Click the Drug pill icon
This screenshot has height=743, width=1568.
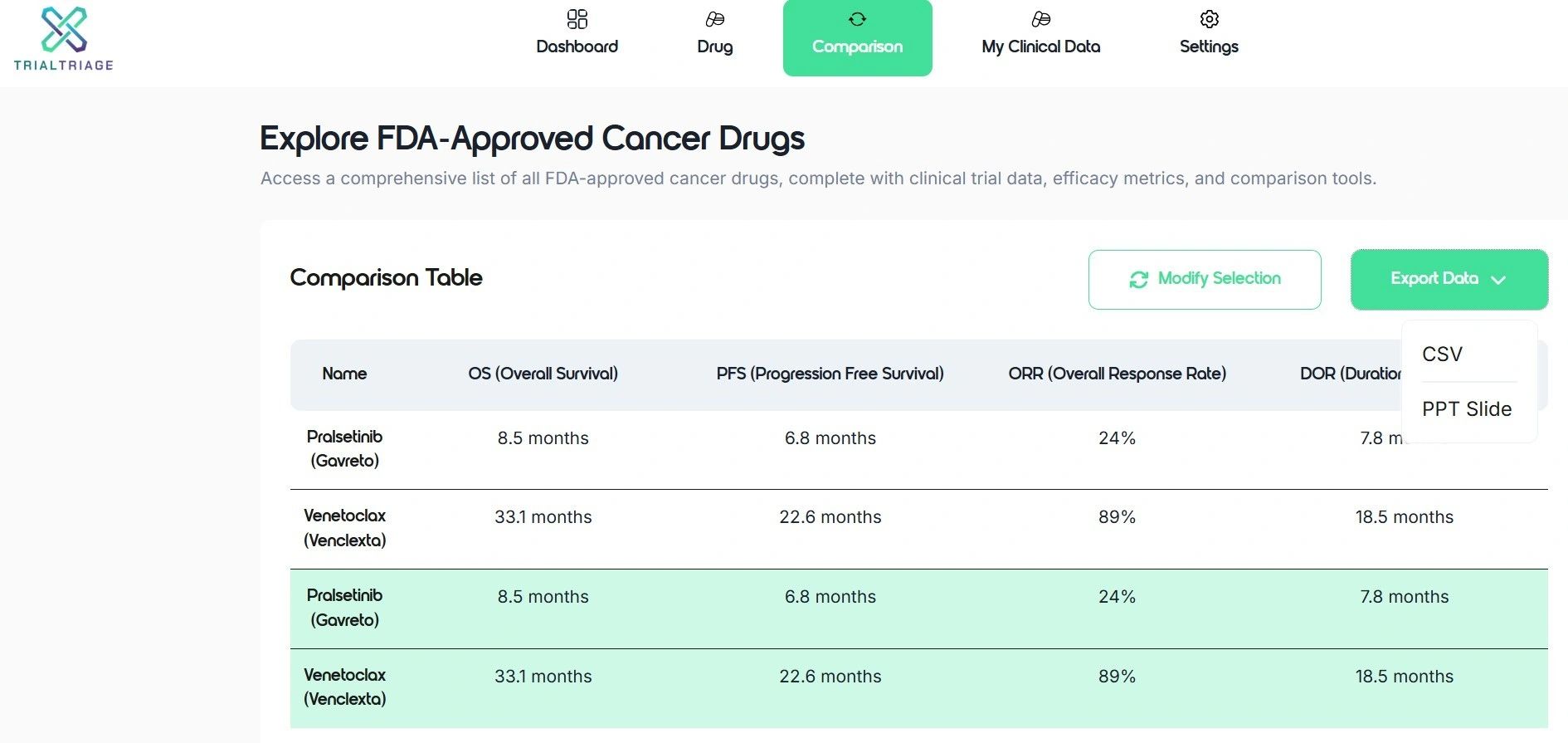coord(715,19)
